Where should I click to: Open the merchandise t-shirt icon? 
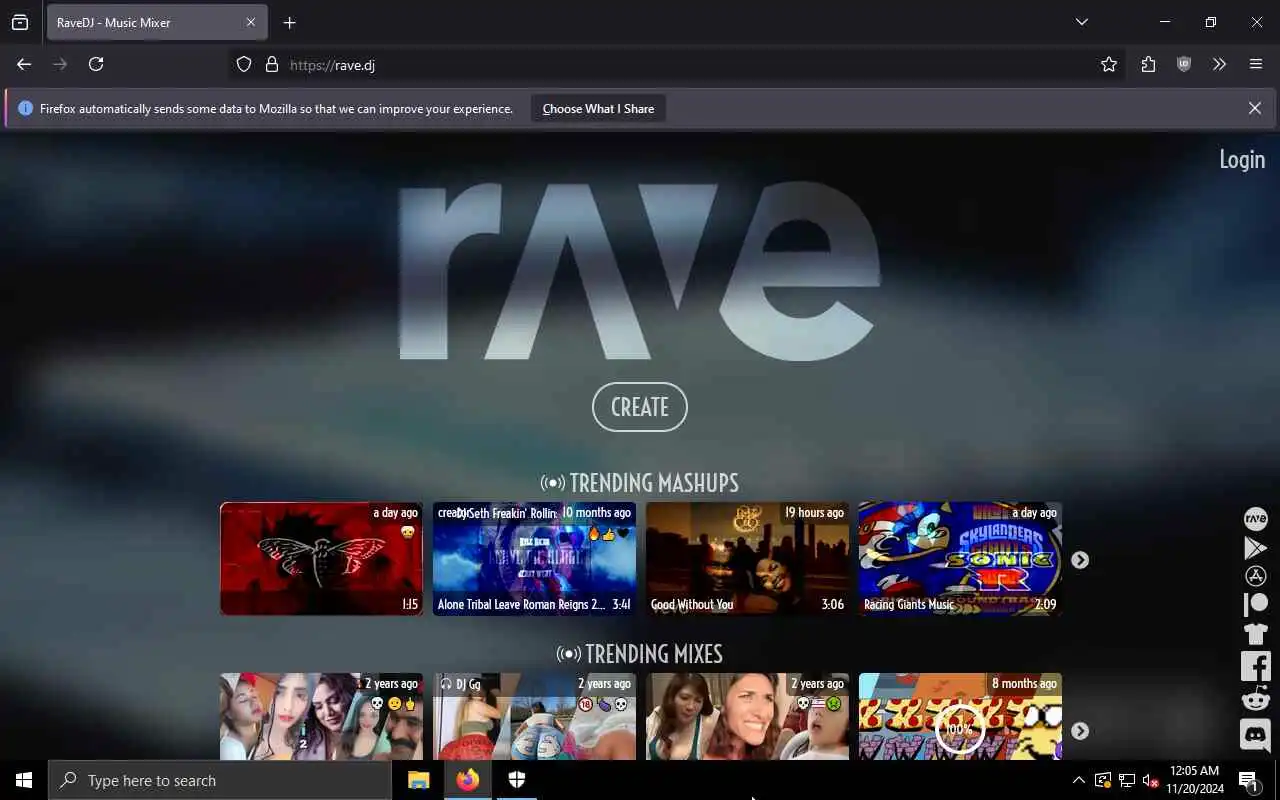[1255, 634]
